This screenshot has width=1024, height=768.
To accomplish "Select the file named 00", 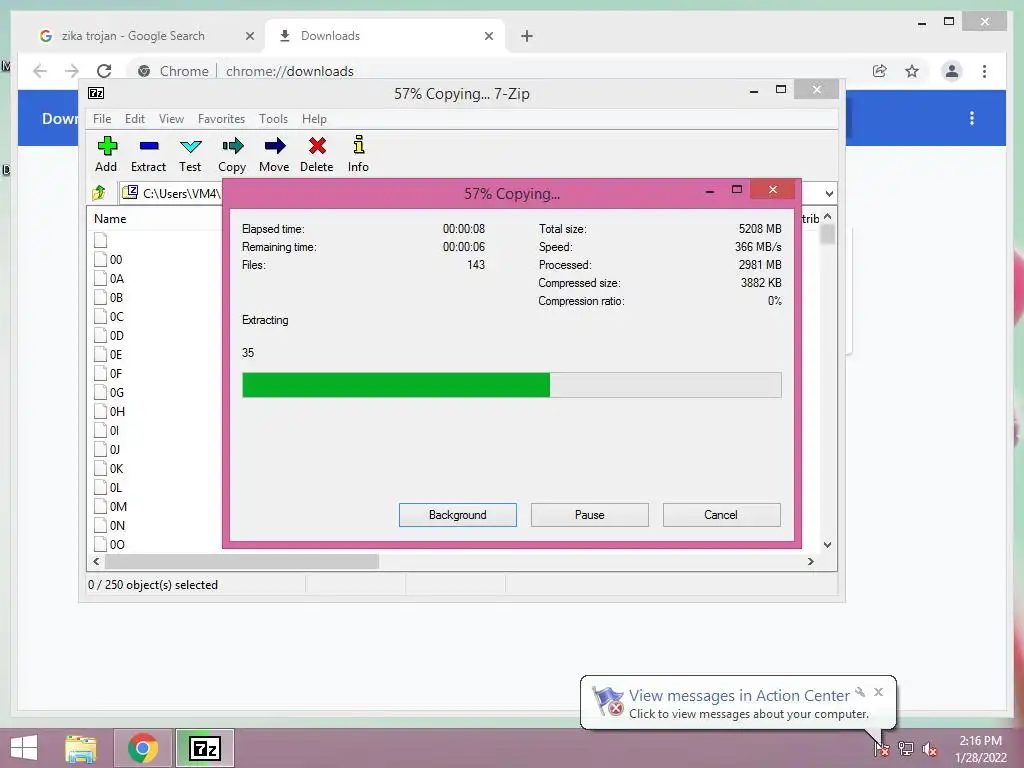I will [x=116, y=259].
